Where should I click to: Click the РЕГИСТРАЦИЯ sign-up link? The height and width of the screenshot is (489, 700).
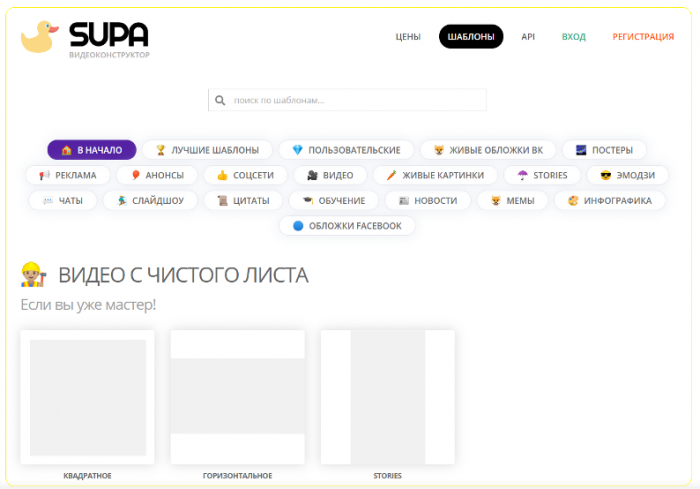(643, 37)
